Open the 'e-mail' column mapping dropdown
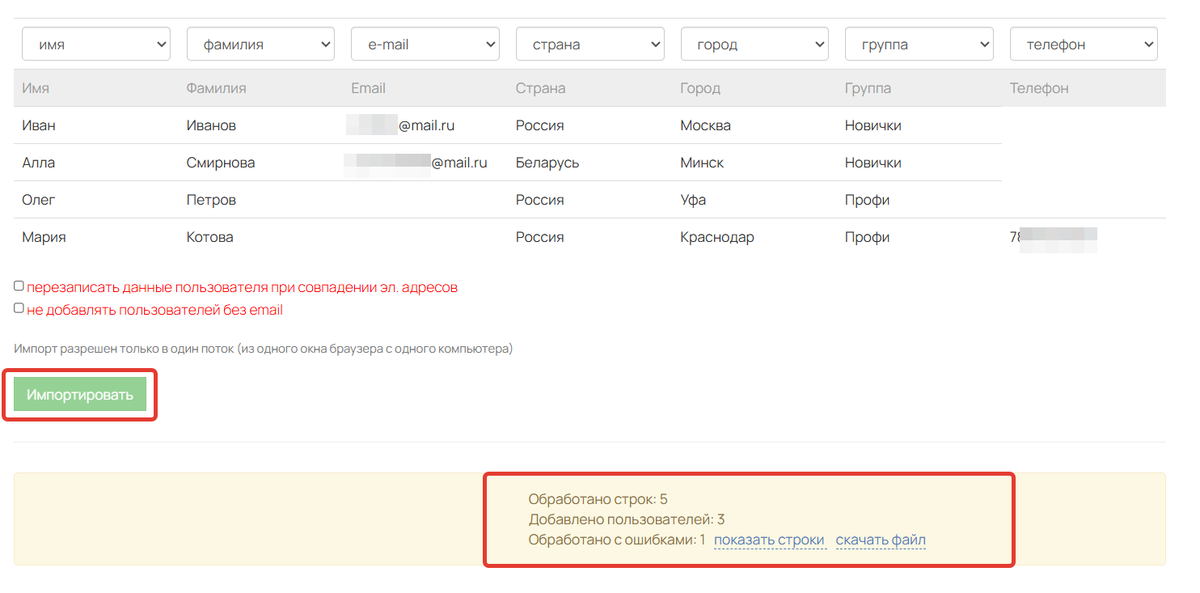 click(425, 44)
